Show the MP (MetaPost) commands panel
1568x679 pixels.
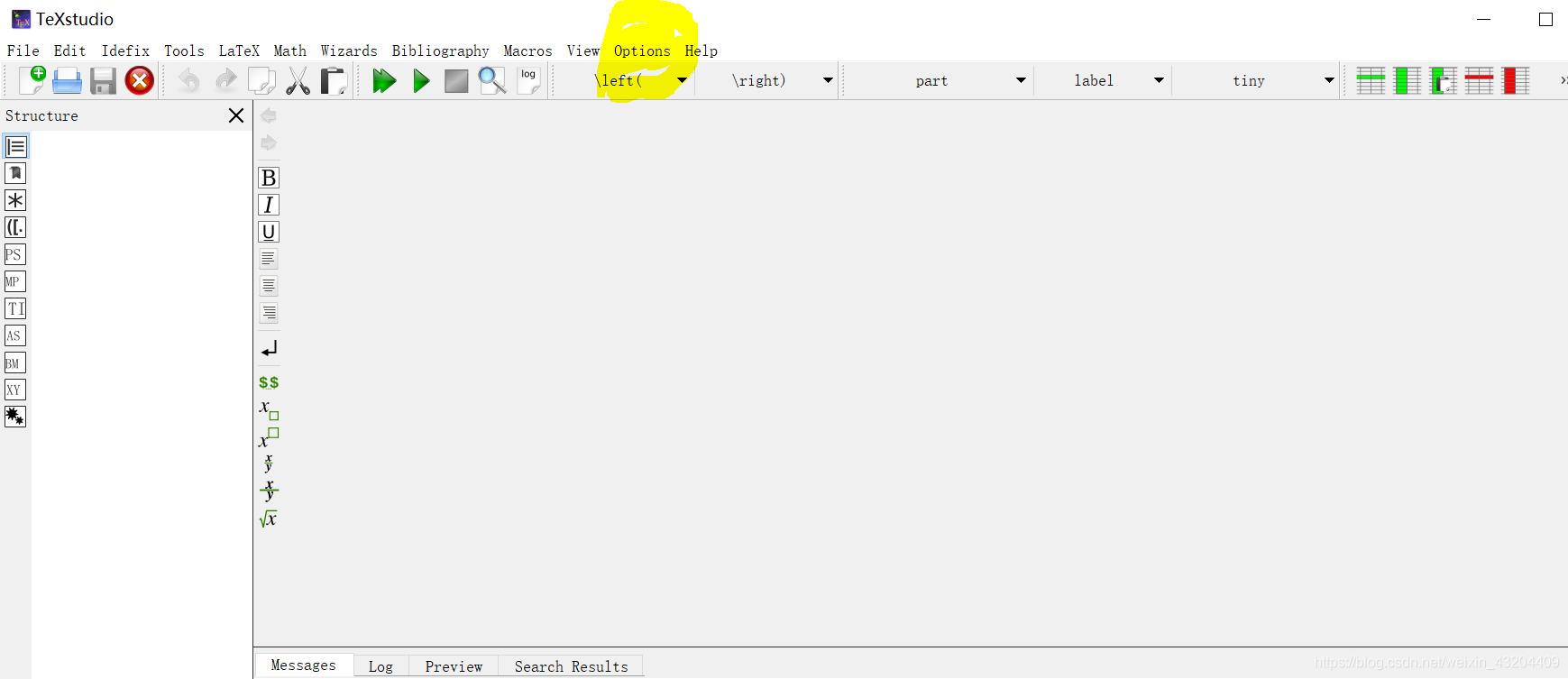click(15, 281)
